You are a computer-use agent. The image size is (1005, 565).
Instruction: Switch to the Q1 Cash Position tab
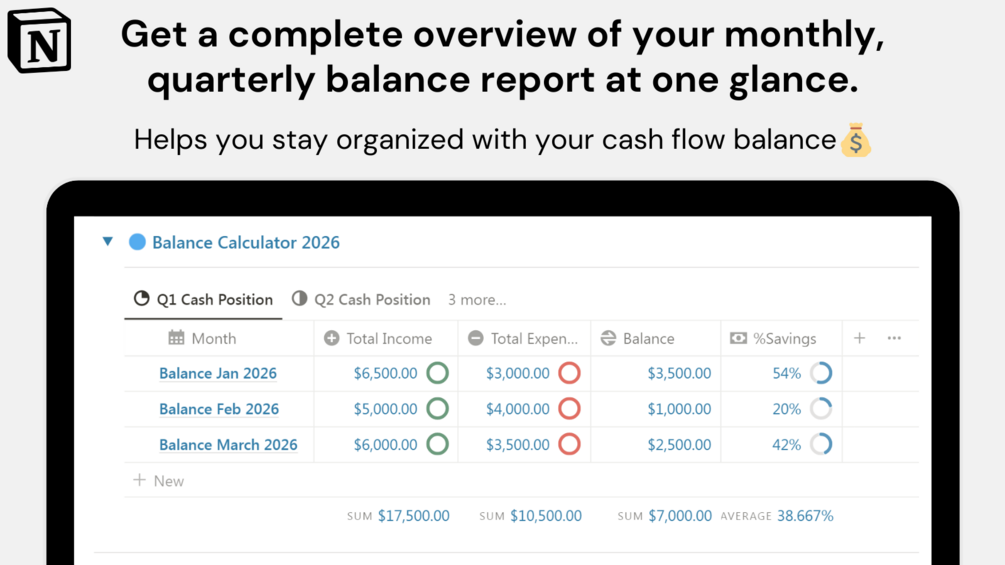coord(204,299)
